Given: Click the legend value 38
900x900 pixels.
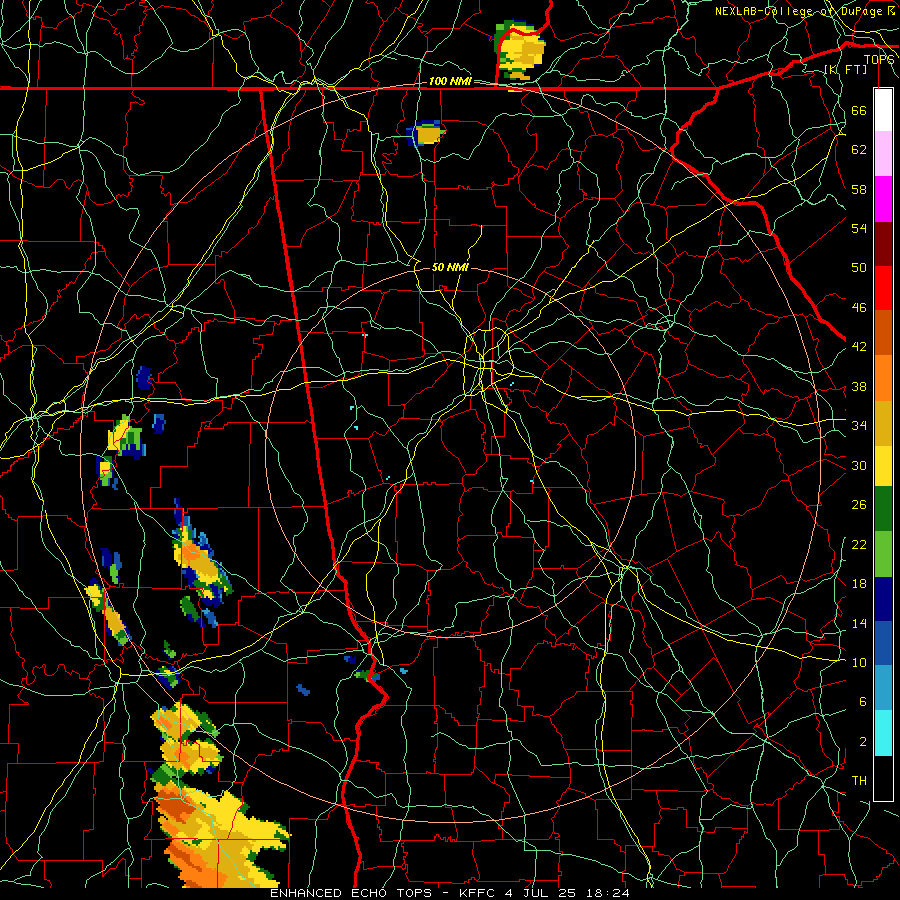Looking at the screenshot, I should click(859, 386).
